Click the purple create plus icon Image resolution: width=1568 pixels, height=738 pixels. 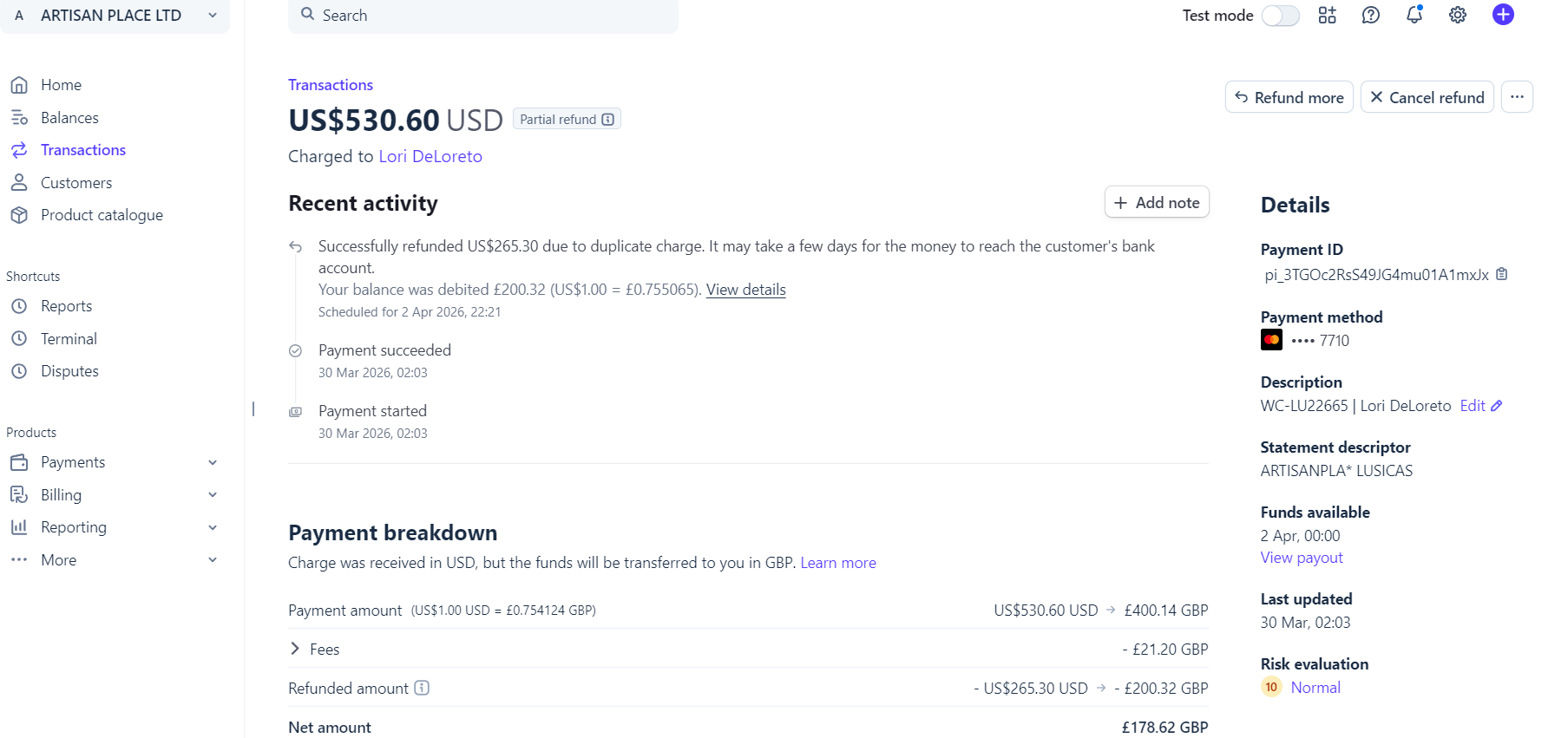1503,15
